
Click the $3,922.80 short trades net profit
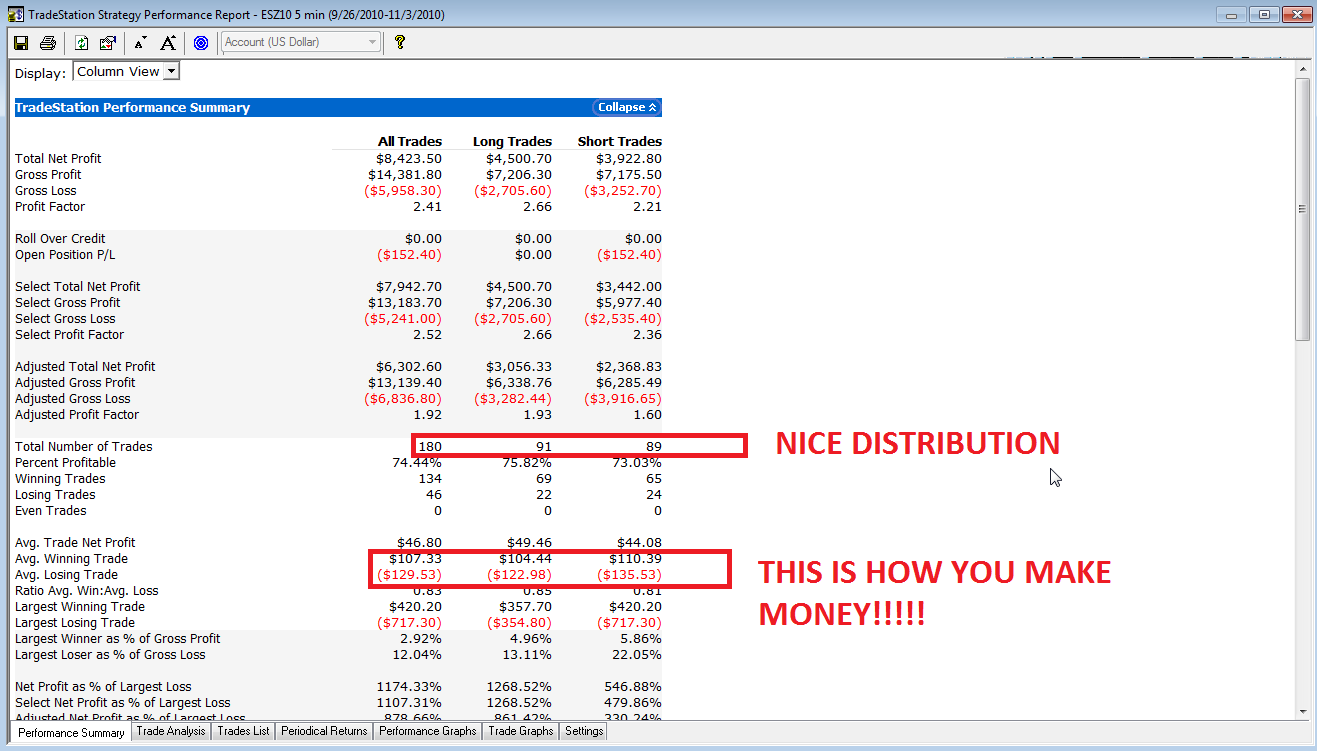tap(629, 158)
